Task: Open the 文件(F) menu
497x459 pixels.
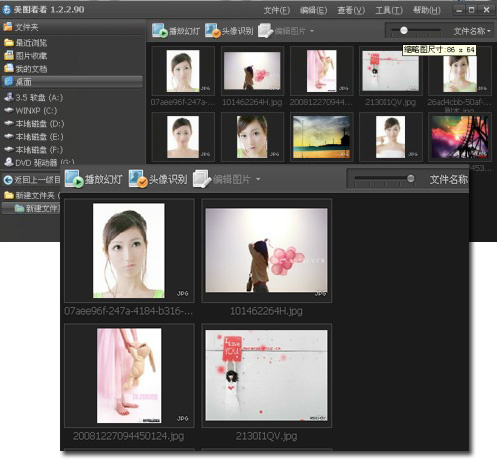Action: [276, 10]
